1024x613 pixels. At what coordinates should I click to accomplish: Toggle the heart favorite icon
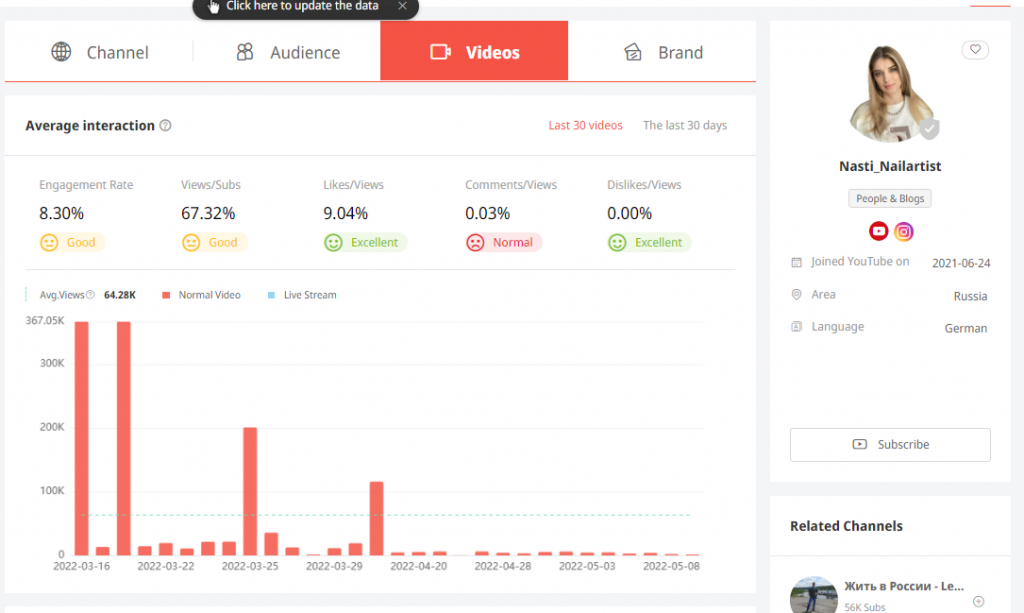click(975, 49)
